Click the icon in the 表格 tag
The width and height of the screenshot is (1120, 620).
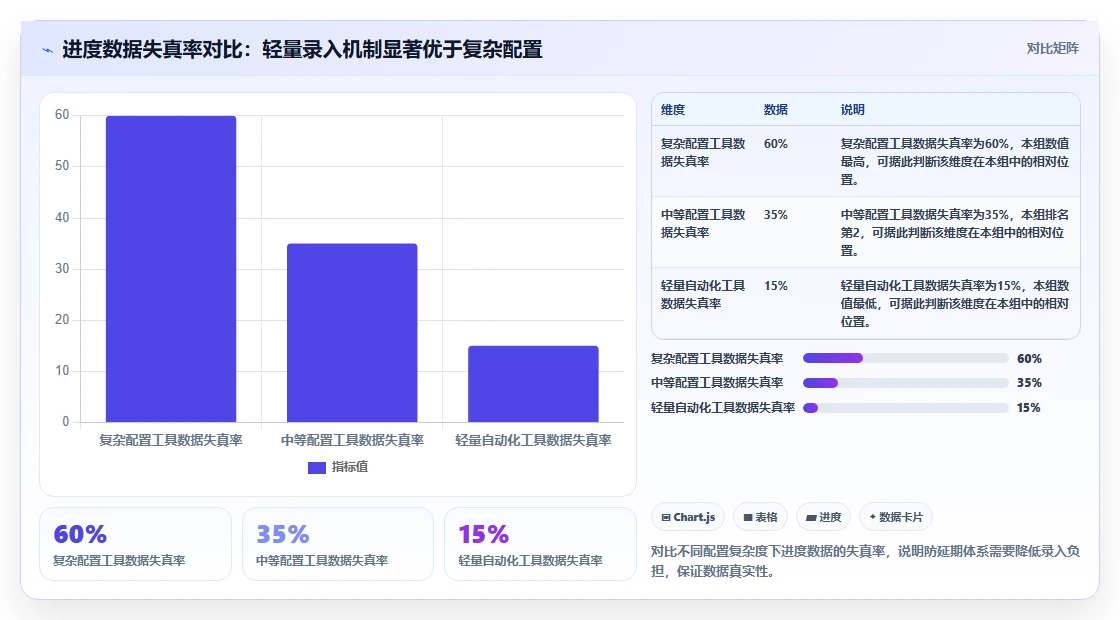point(748,518)
